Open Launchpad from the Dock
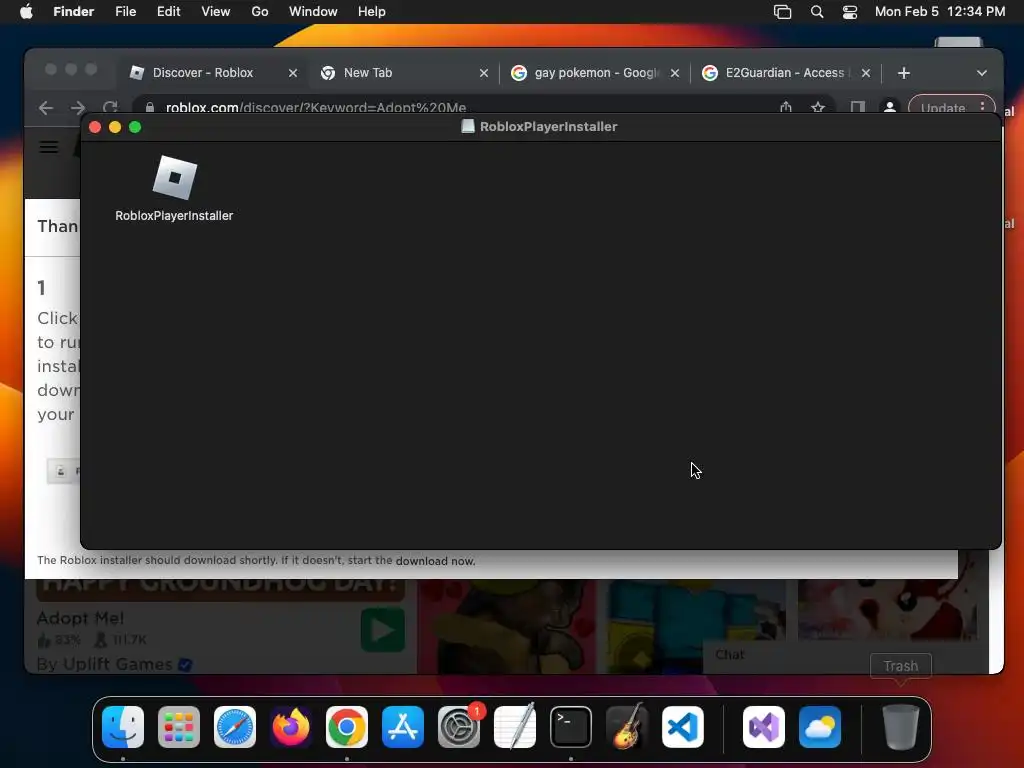This screenshot has height=768, width=1024. pyautogui.click(x=179, y=727)
